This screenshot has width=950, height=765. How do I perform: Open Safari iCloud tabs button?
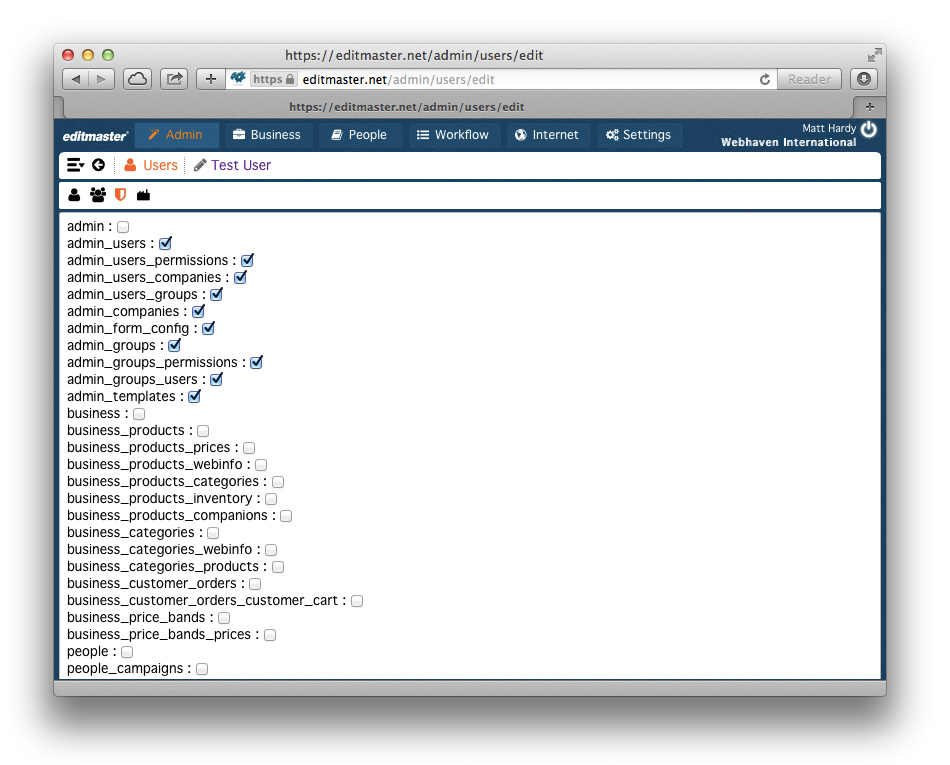tap(137, 79)
